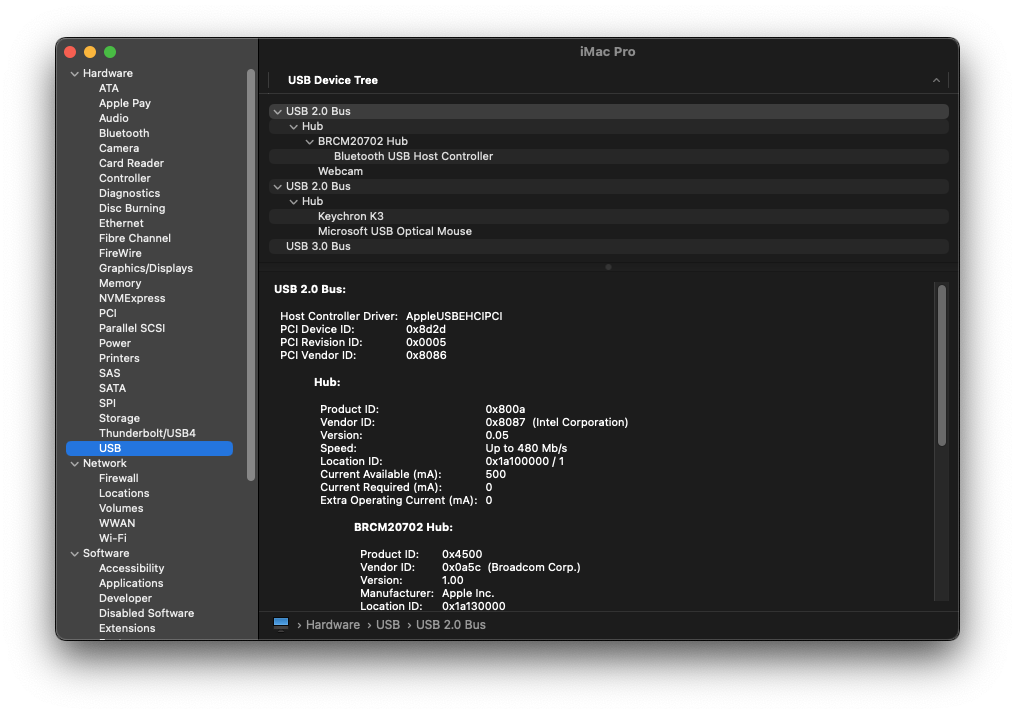
Task: Select FireWire in the sidebar
Action: tap(120, 253)
